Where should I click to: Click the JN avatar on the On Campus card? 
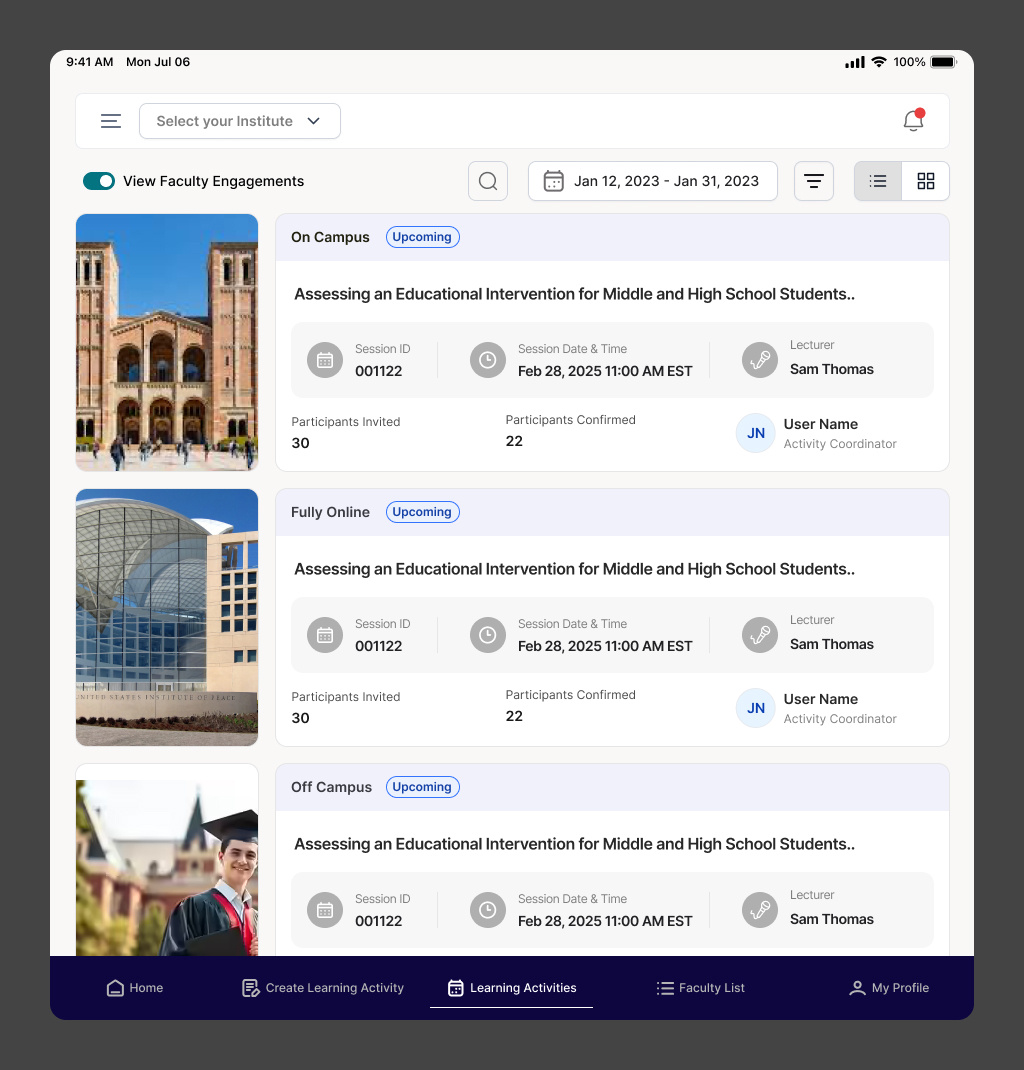(755, 433)
